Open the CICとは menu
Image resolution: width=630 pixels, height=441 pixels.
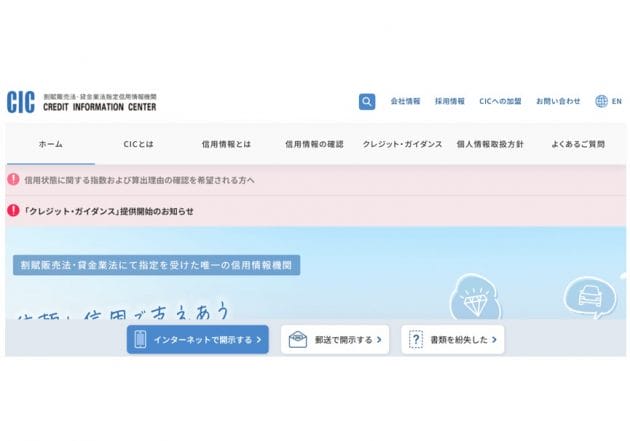pyautogui.click(x=138, y=144)
